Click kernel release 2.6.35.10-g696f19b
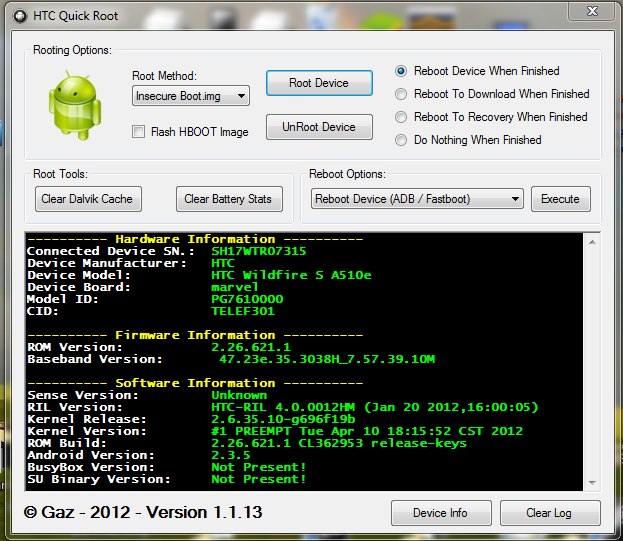 coord(283,419)
